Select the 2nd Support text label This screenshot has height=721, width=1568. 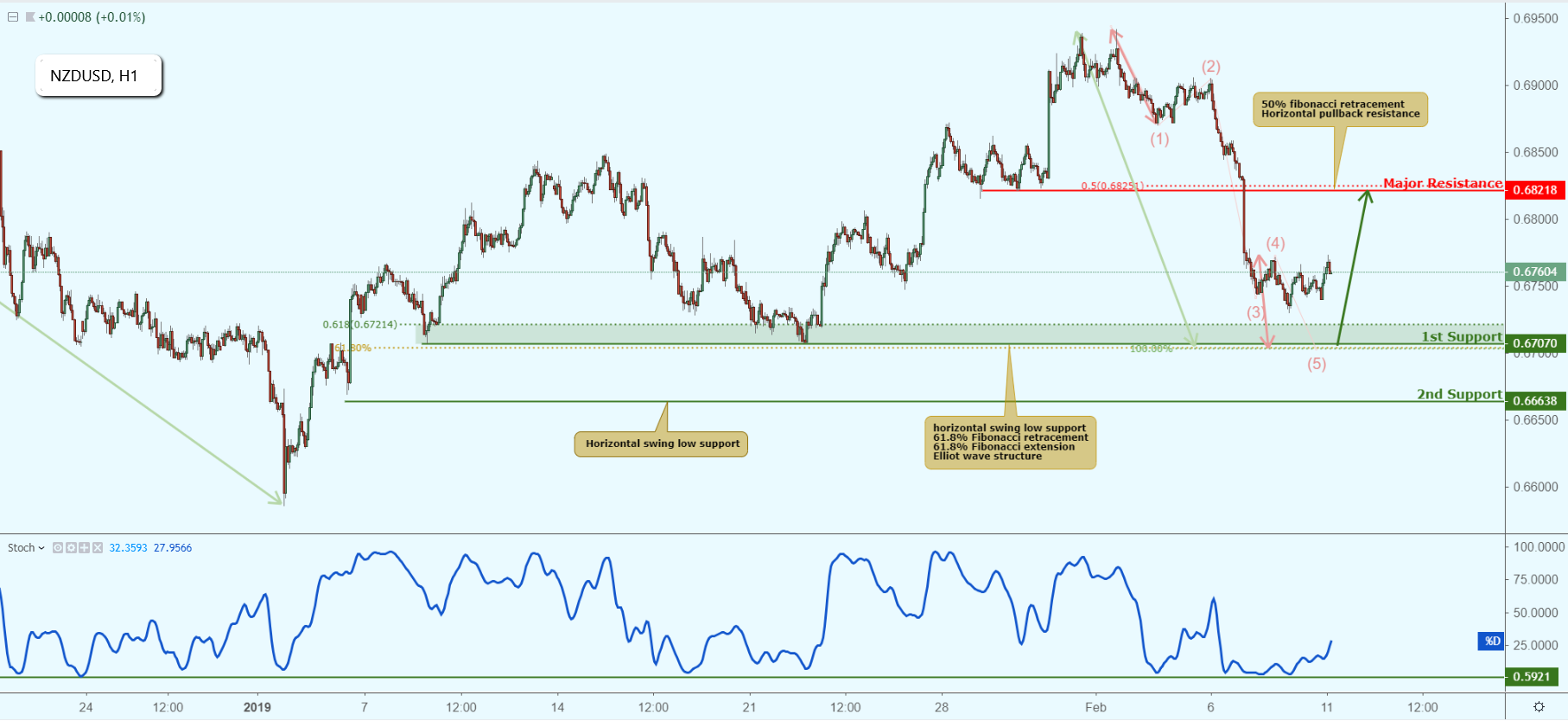click(x=1459, y=394)
